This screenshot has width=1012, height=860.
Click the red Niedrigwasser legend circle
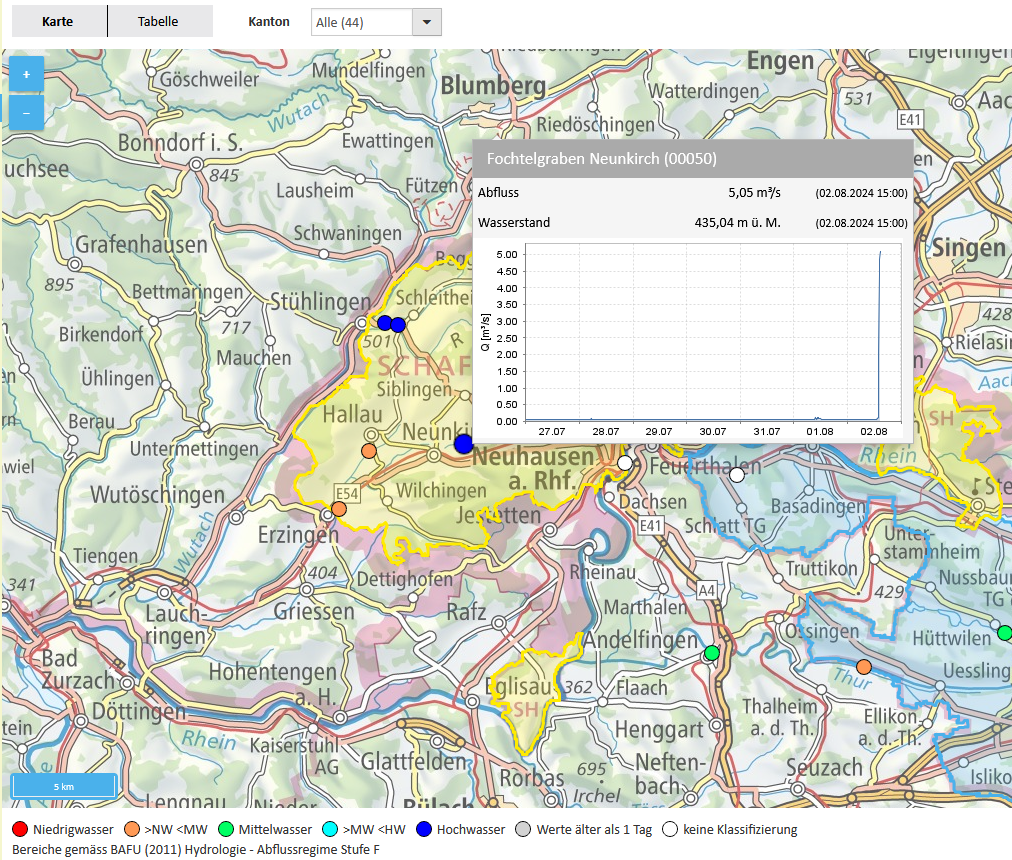point(19,829)
